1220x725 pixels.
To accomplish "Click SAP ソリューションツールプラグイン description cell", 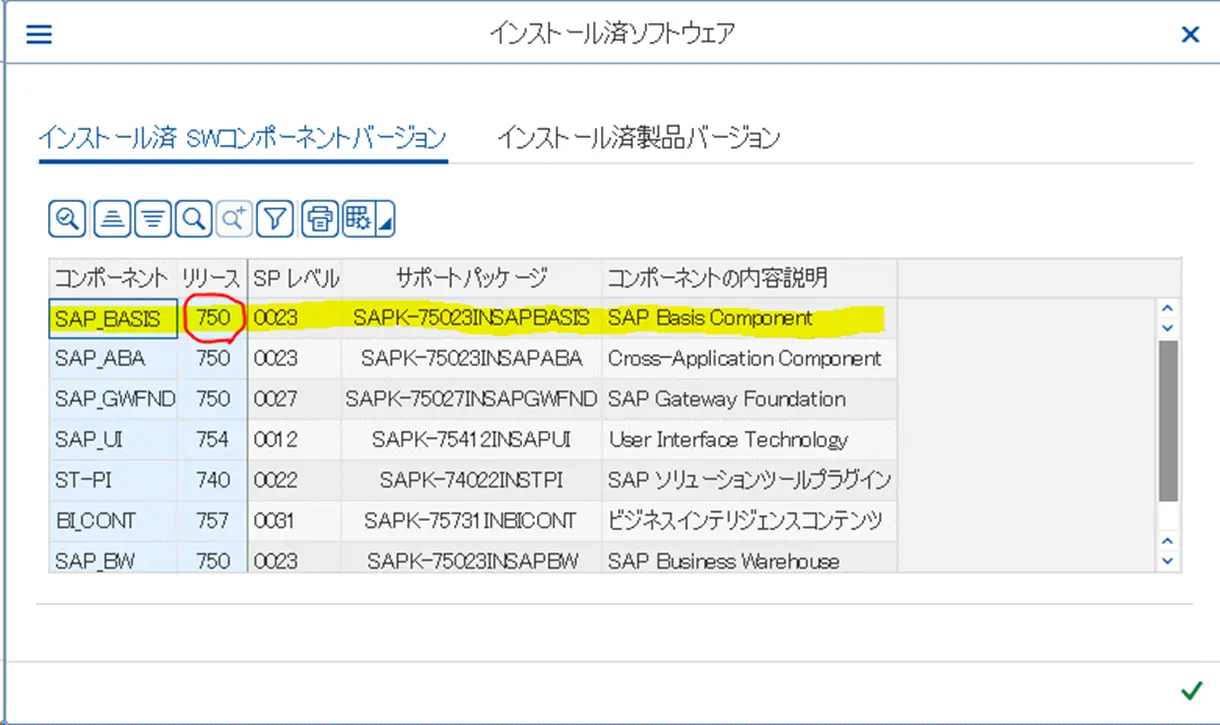I will [x=749, y=480].
